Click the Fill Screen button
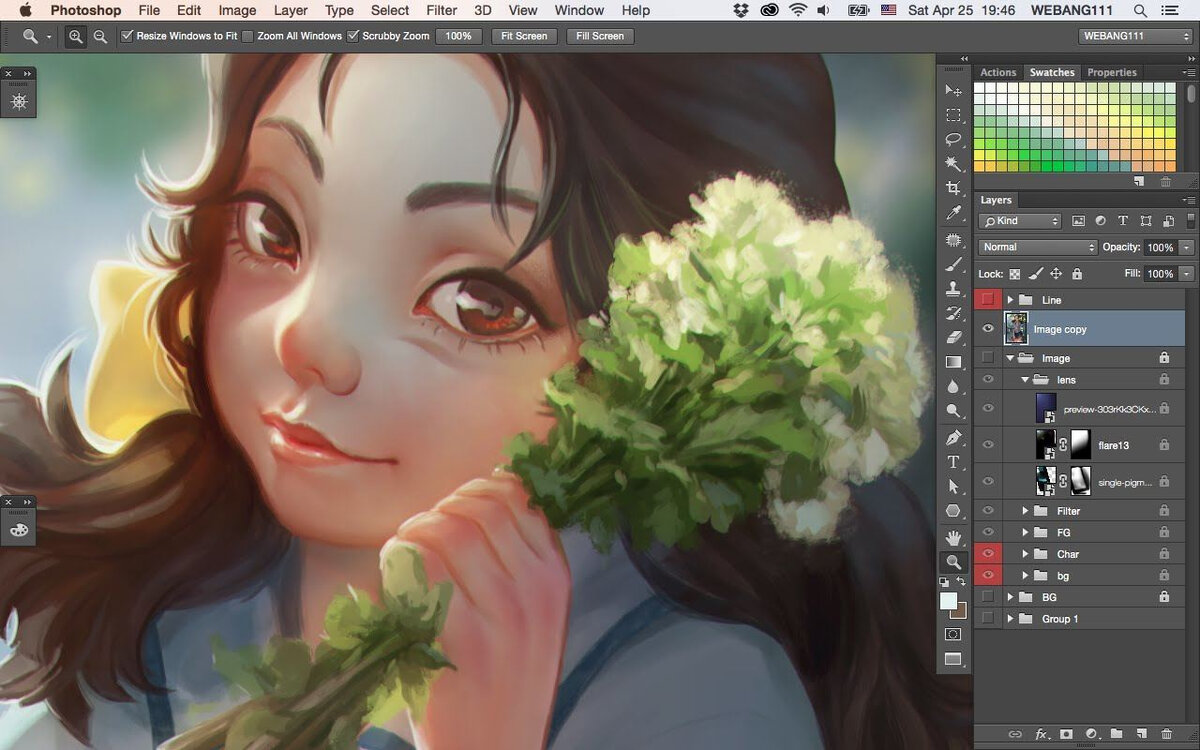The height and width of the screenshot is (750, 1200). click(600, 36)
